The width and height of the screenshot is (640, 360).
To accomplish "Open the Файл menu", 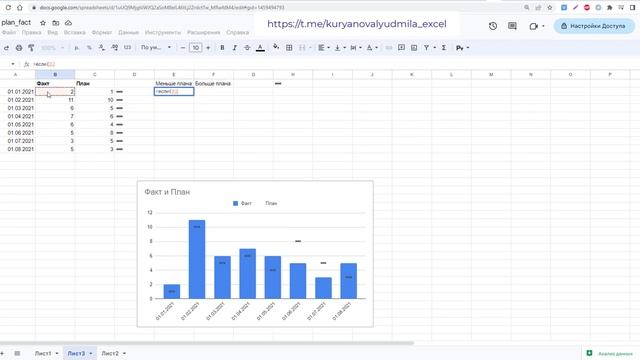I will pyautogui.click(x=9, y=32).
